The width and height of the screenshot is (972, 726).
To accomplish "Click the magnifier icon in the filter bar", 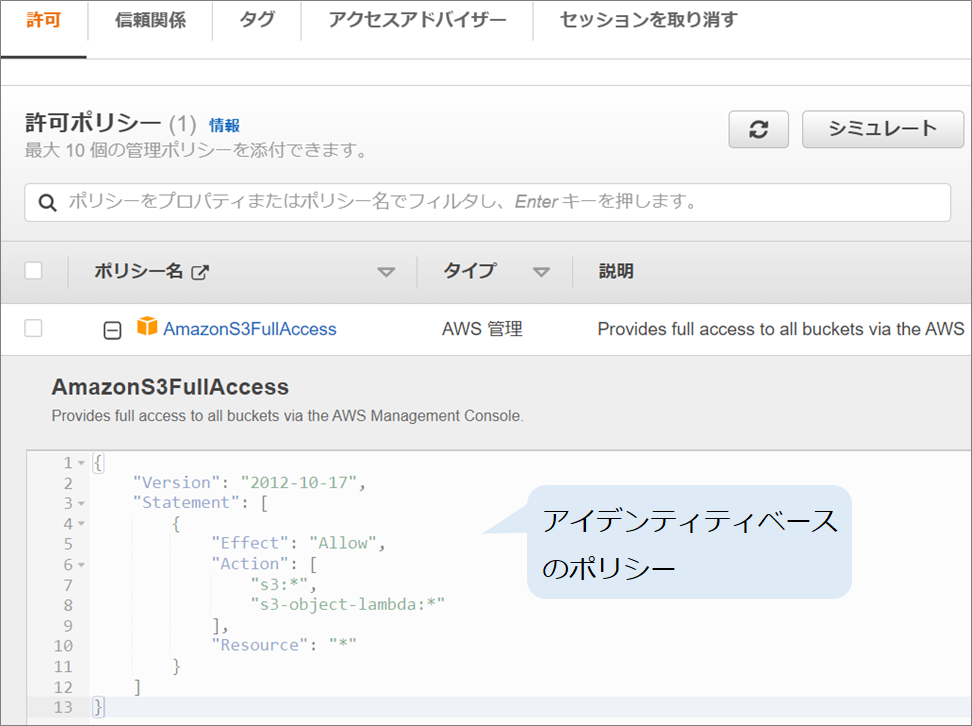I will click(47, 202).
